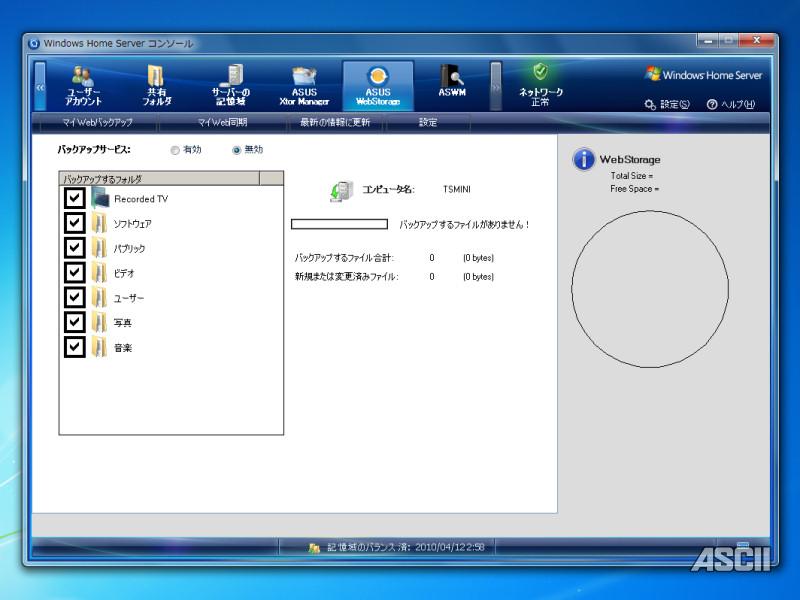Switch to the マイWeb同期 tab
Screen dimensions: 800x600
pyautogui.click(x=223, y=123)
